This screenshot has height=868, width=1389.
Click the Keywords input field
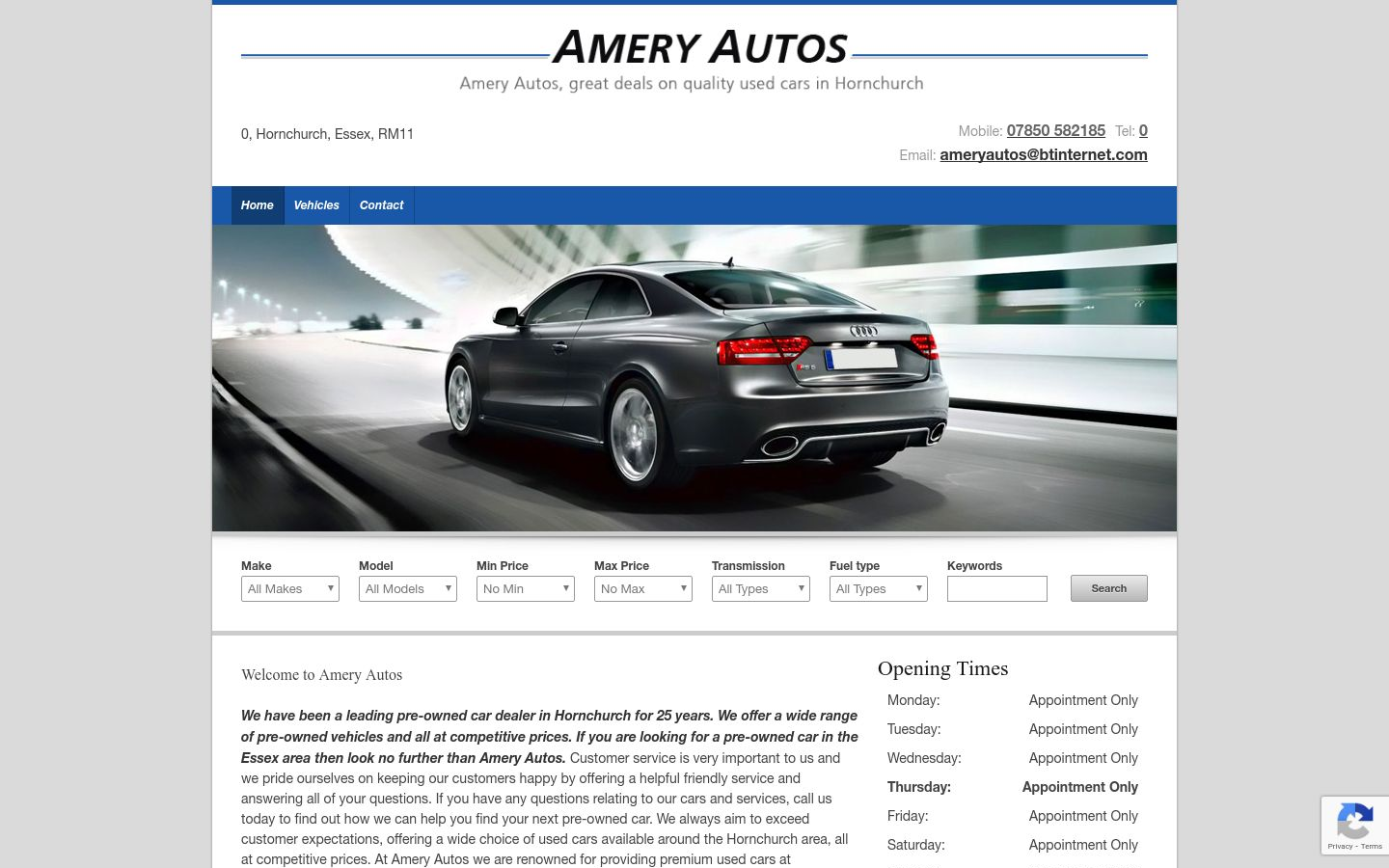pos(997,588)
